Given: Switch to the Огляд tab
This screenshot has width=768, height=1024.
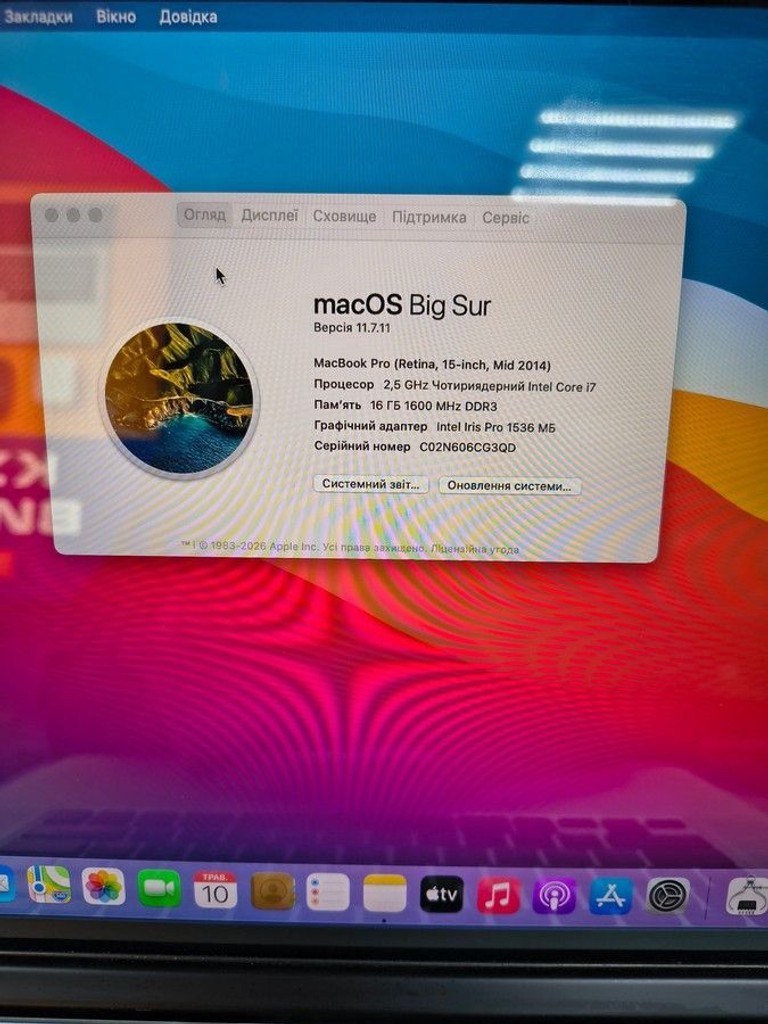Looking at the screenshot, I should coord(204,215).
